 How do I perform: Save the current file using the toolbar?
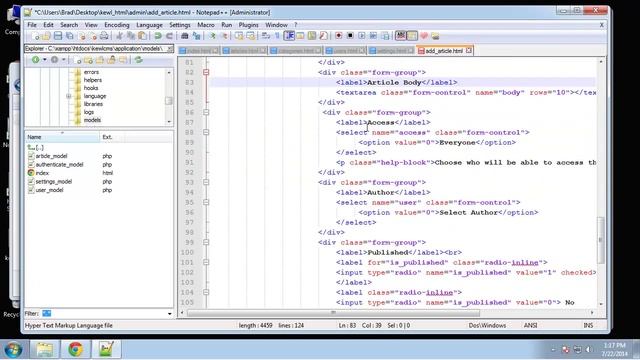(x=58, y=36)
